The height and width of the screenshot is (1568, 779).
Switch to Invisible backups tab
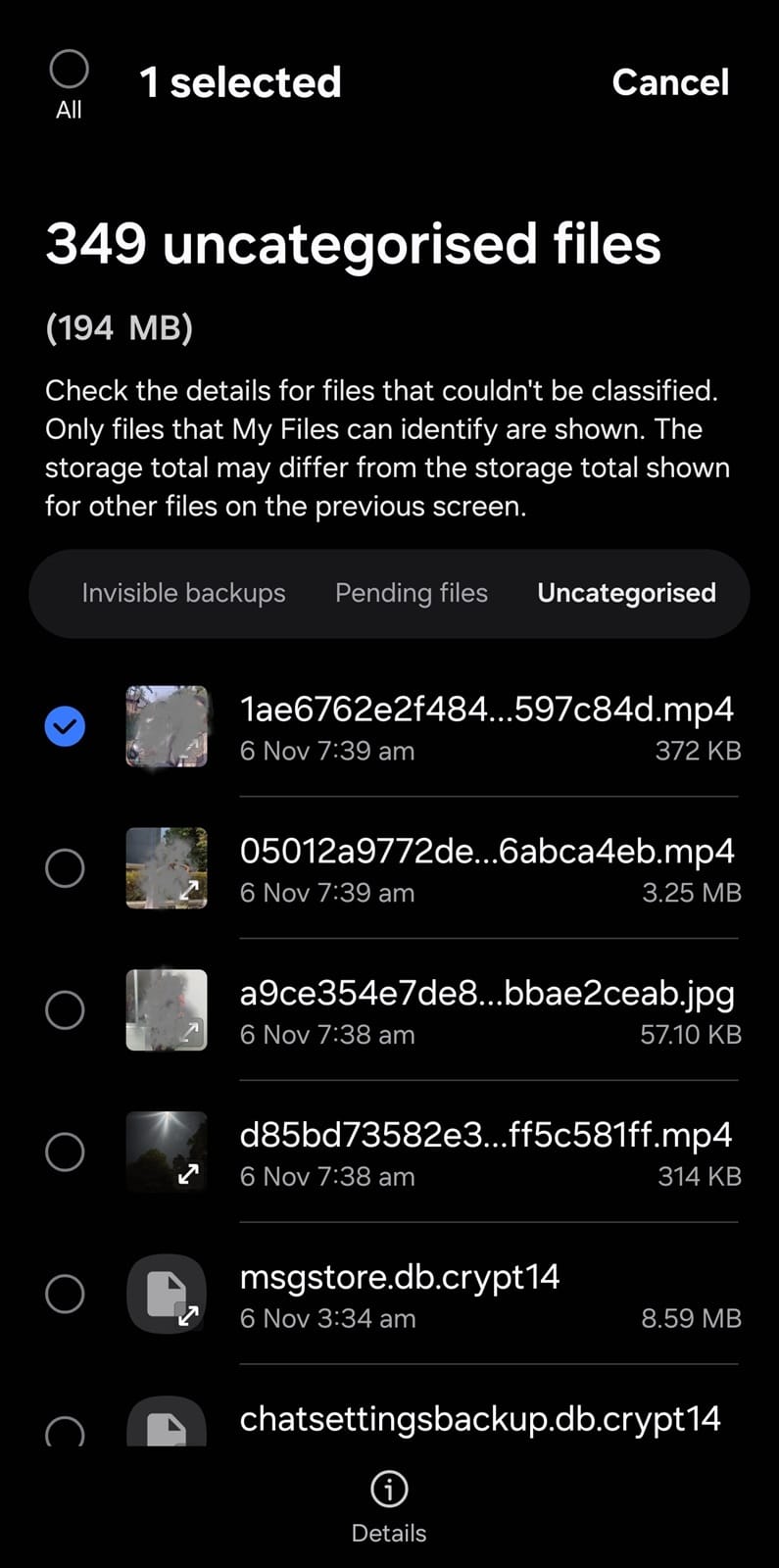pos(183,593)
